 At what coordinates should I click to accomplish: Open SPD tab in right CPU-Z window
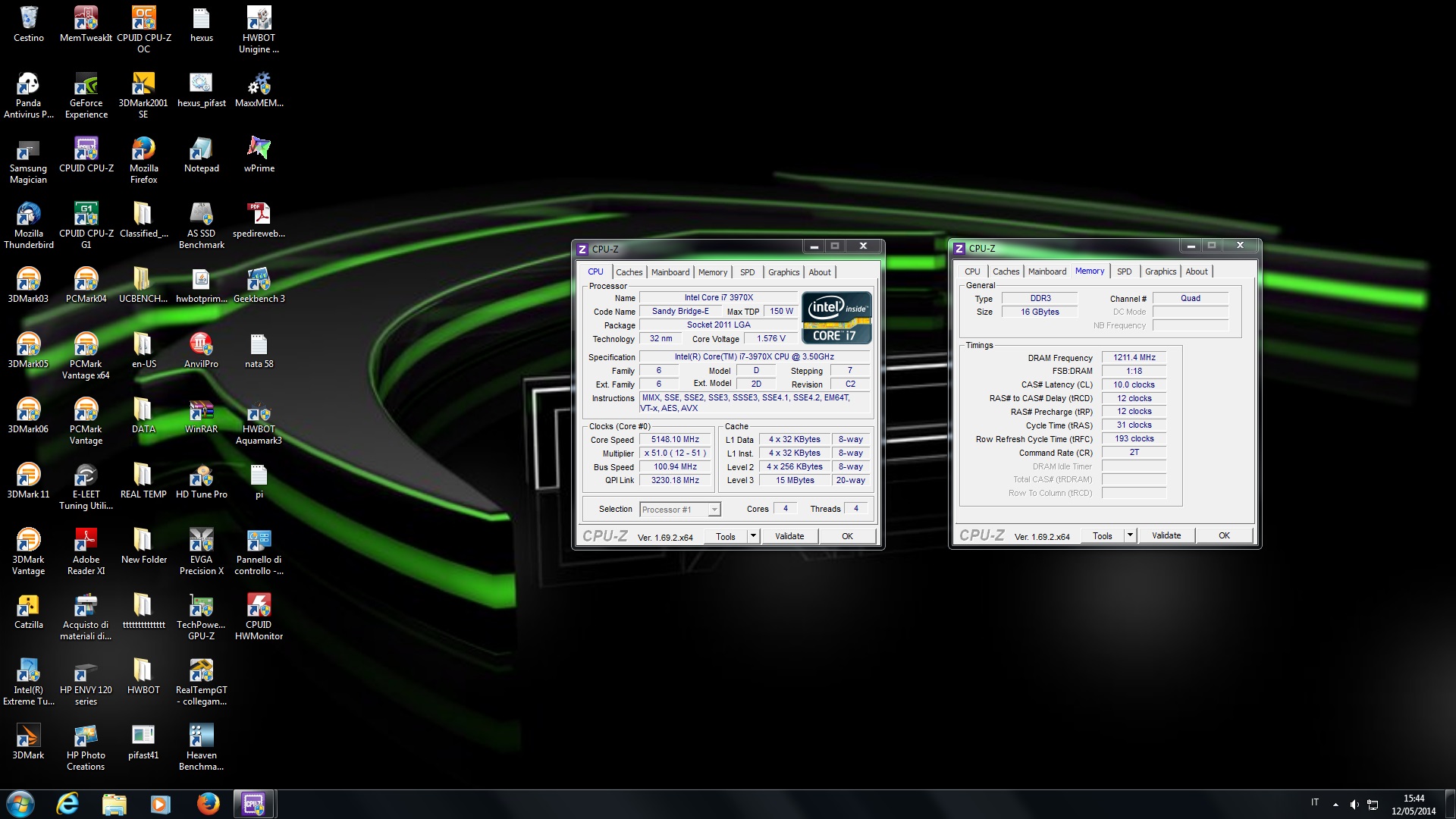(x=1124, y=271)
